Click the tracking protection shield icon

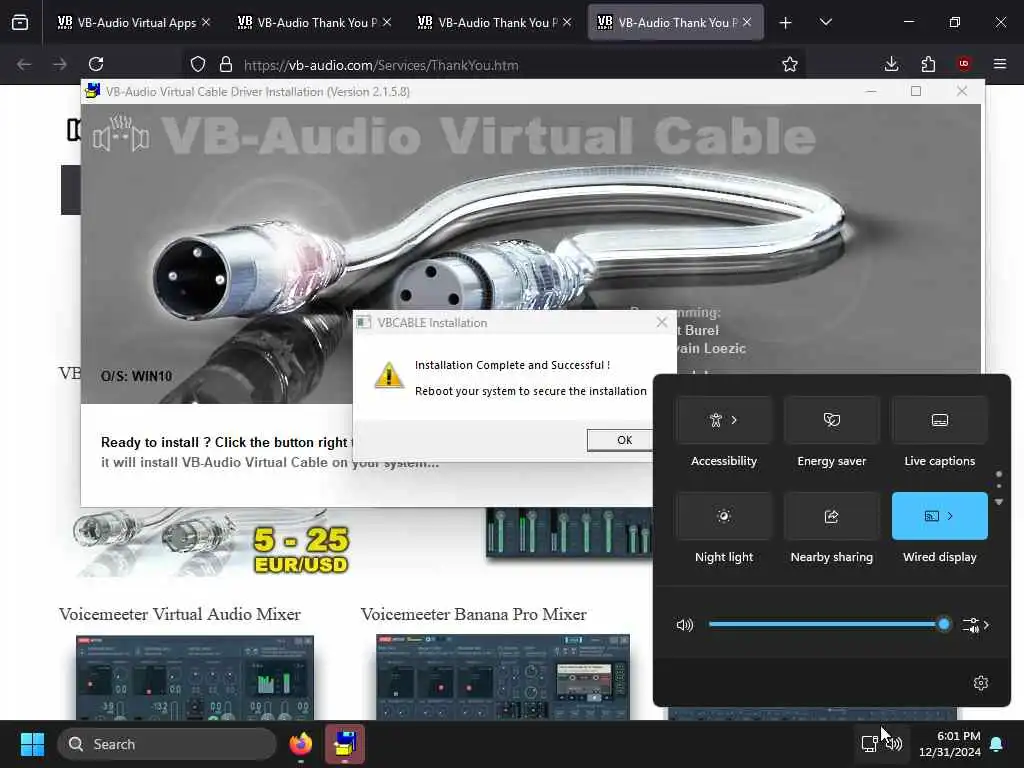point(198,64)
